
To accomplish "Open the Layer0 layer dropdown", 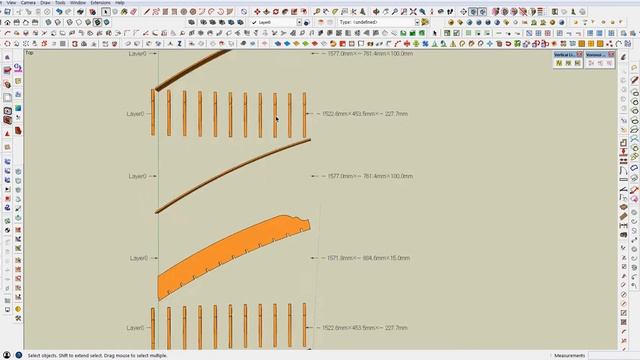I will pos(299,22).
